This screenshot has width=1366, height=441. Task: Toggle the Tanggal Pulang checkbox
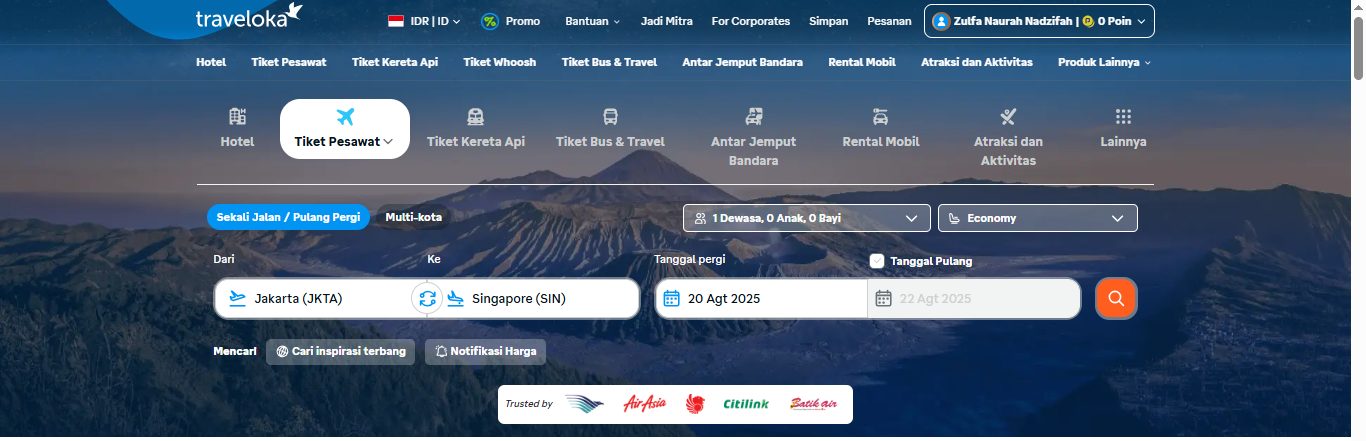(877, 261)
